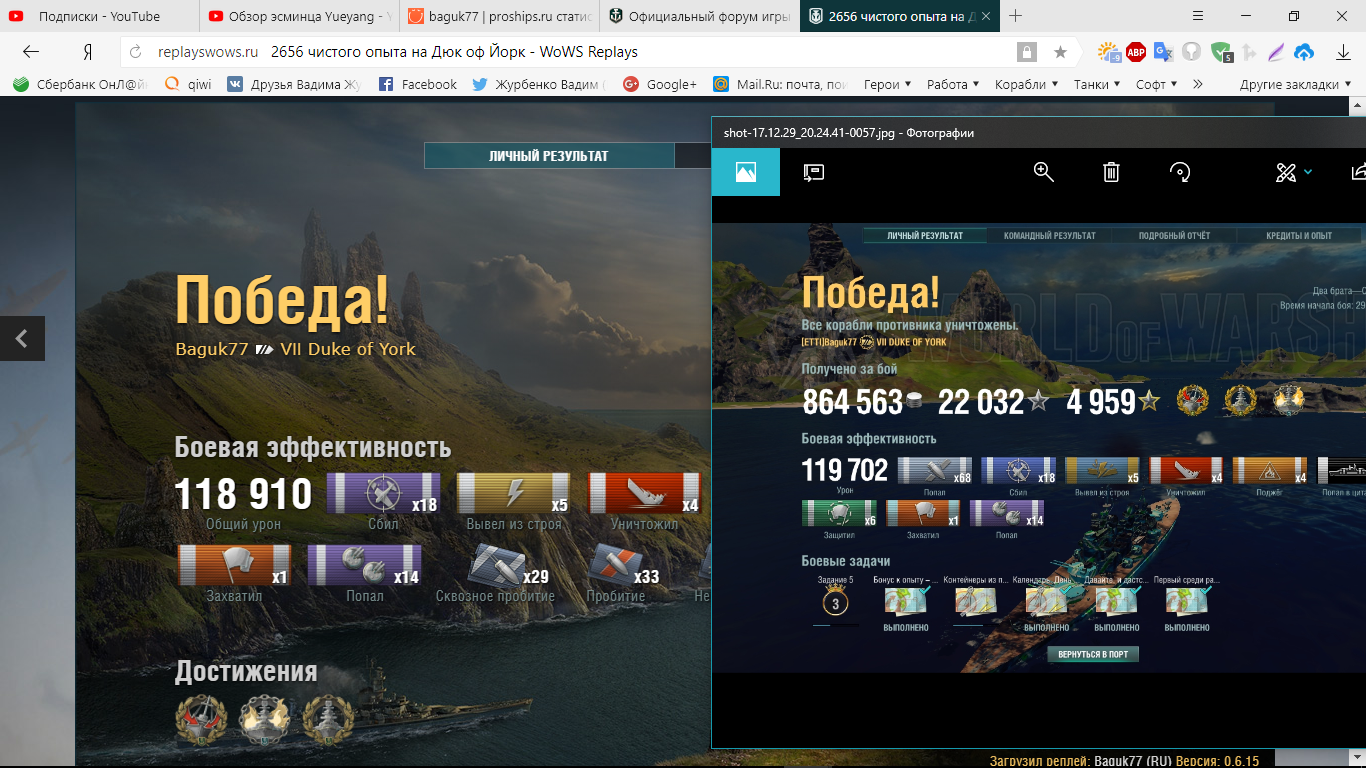Open the Facebook bookmark
Viewport: 1366px width, 768px height.
(x=418, y=85)
